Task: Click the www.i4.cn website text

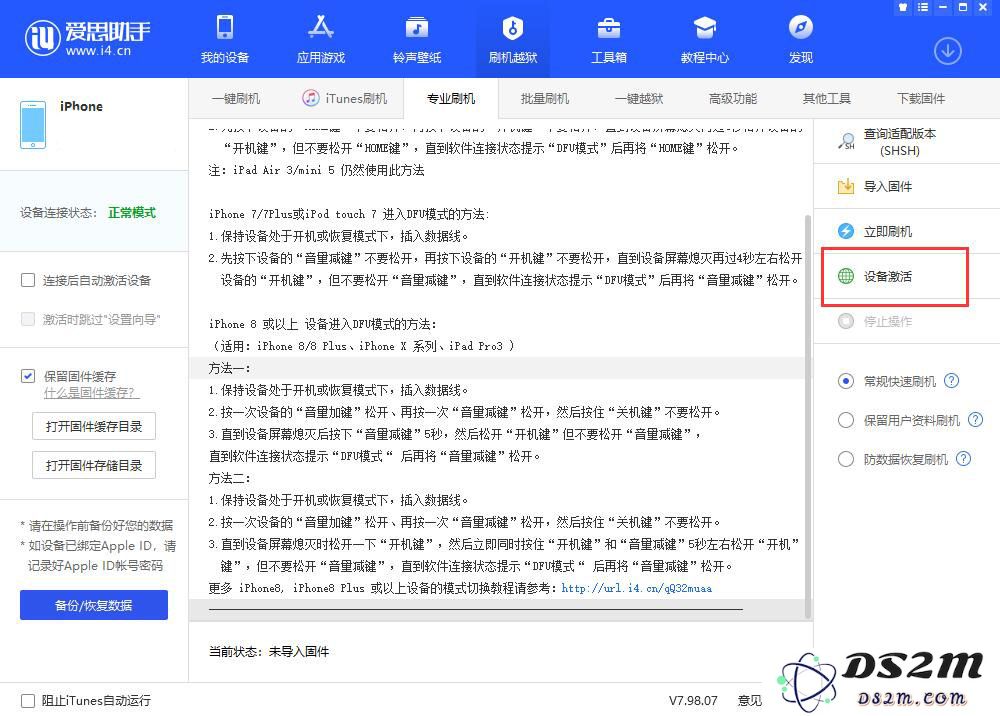Action: tap(98, 50)
